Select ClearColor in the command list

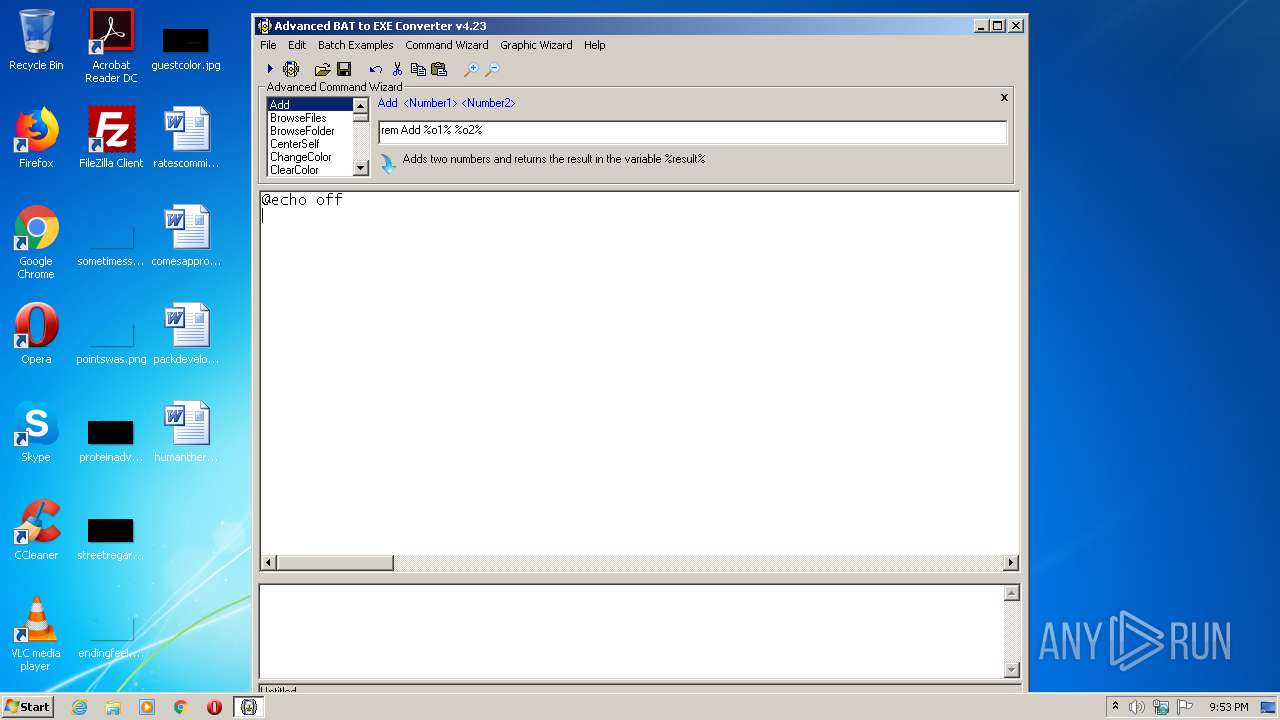(310, 170)
